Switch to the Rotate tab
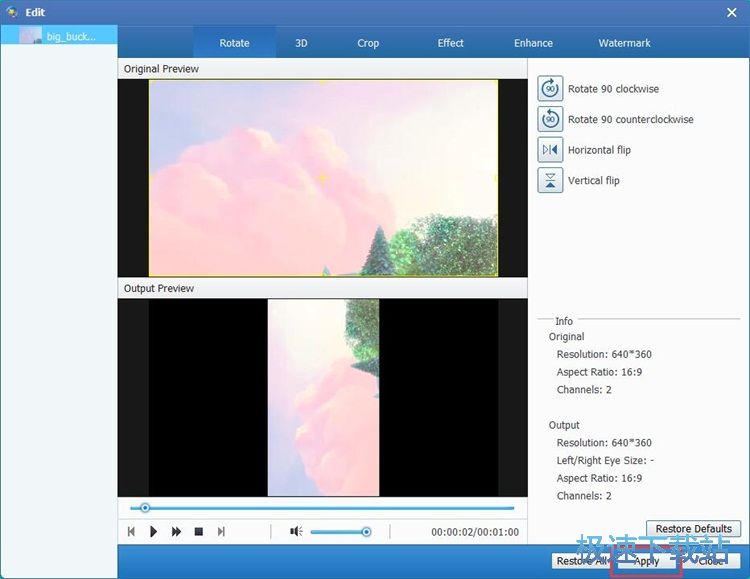The height and width of the screenshot is (579, 750). click(234, 43)
